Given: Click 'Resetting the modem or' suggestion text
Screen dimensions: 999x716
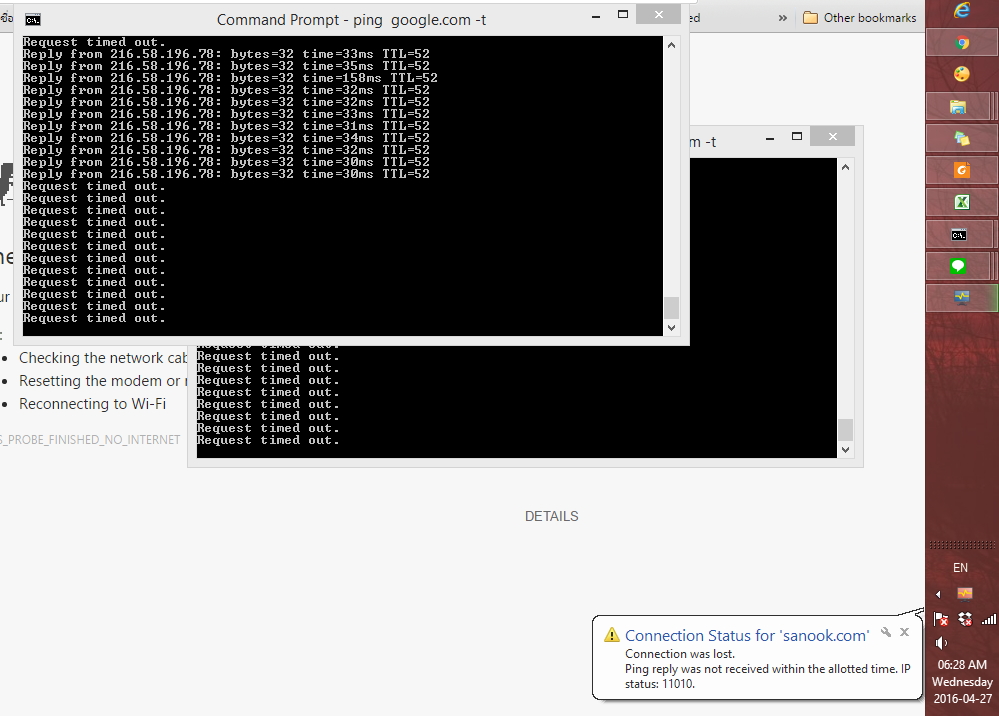Looking at the screenshot, I should [103, 381].
